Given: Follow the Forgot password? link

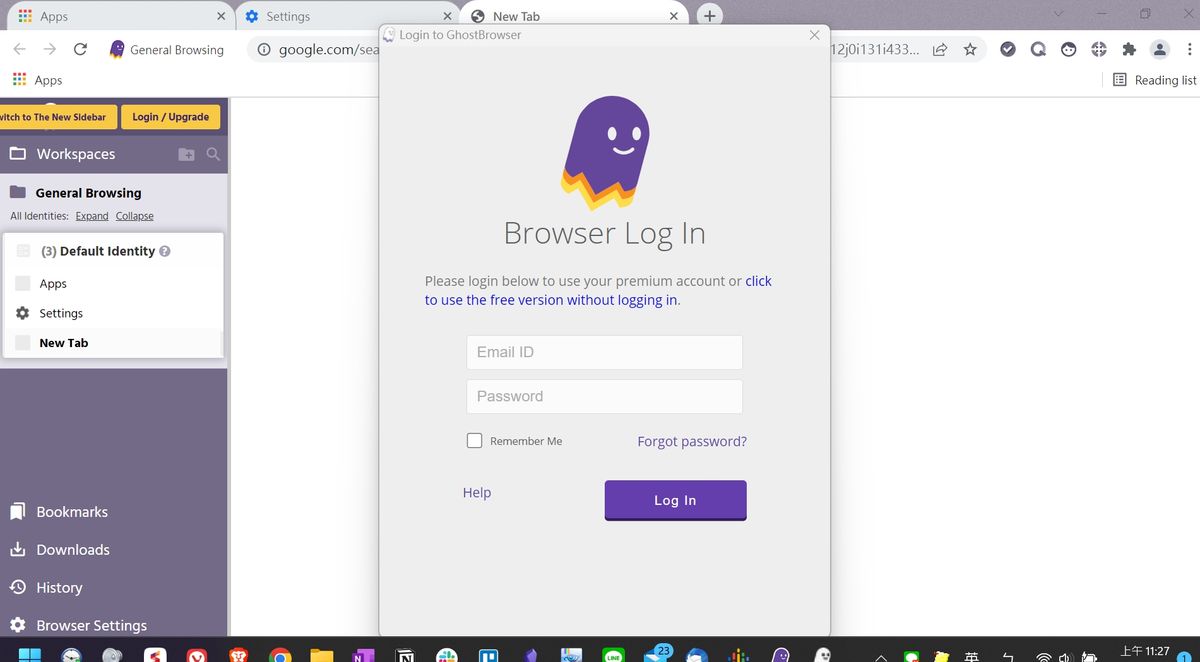Looking at the screenshot, I should click(x=692, y=441).
